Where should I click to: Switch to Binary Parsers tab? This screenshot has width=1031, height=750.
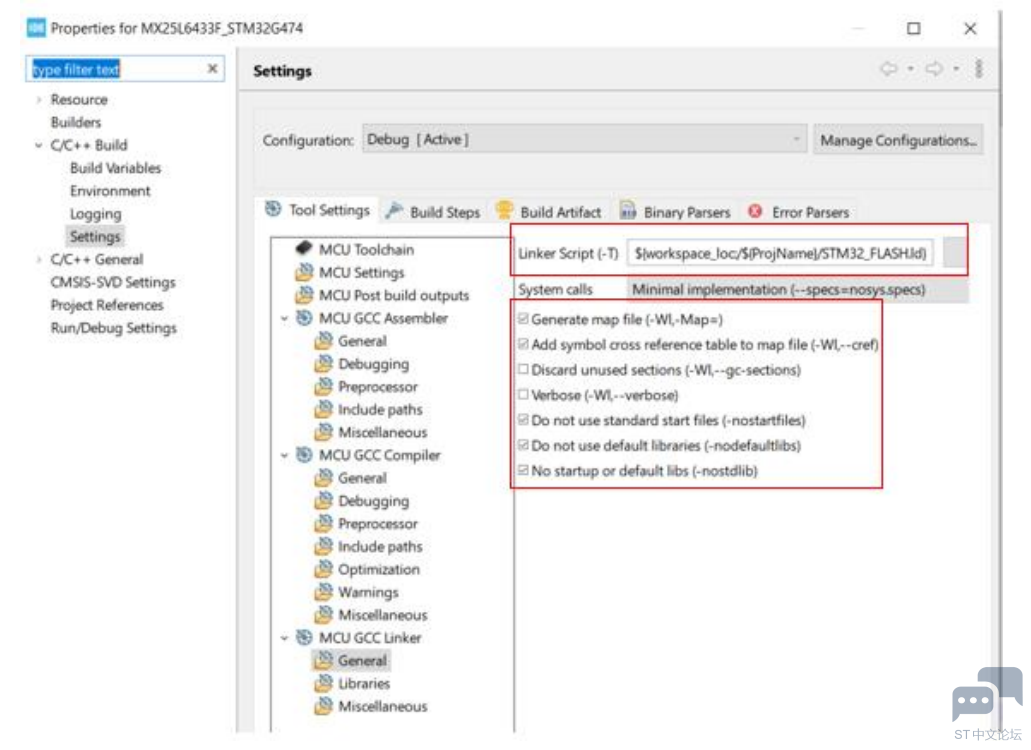coord(675,212)
